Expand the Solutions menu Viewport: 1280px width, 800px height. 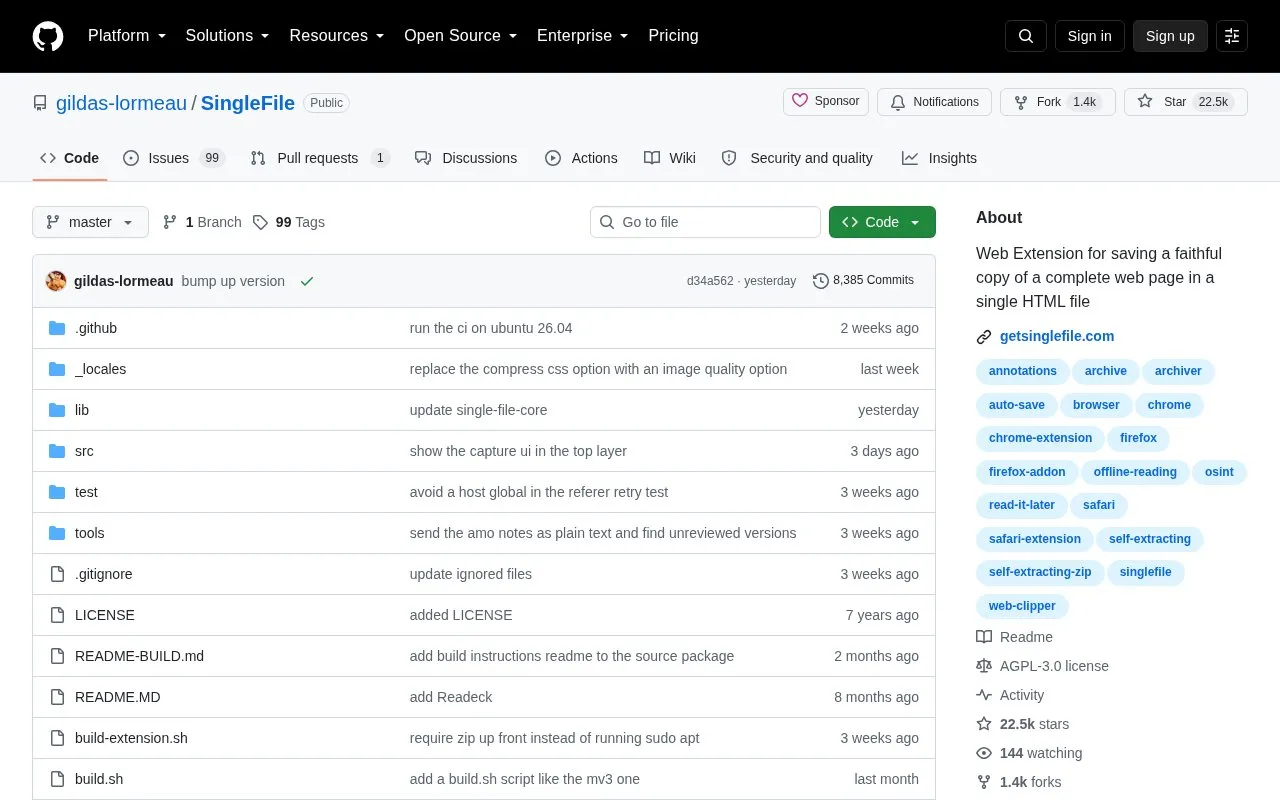click(228, 36)
